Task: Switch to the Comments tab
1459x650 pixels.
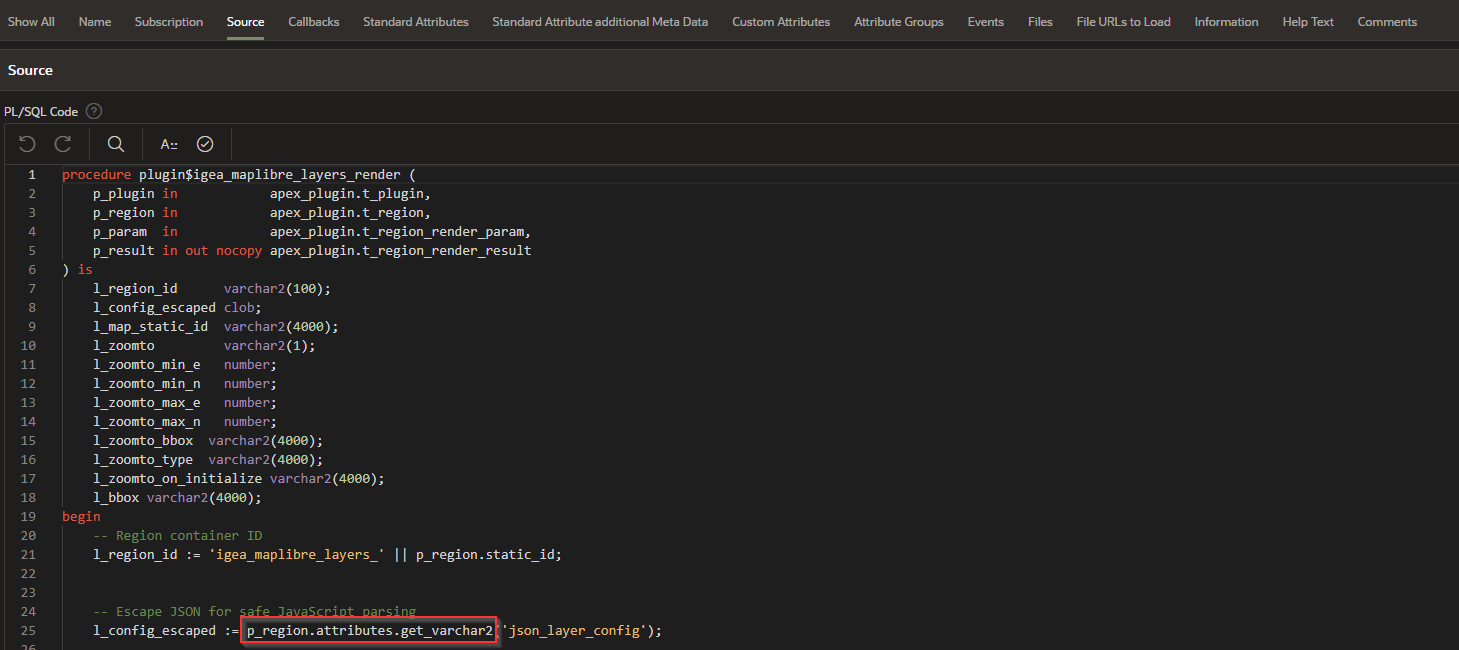Action: click(x=1387, y=21)
